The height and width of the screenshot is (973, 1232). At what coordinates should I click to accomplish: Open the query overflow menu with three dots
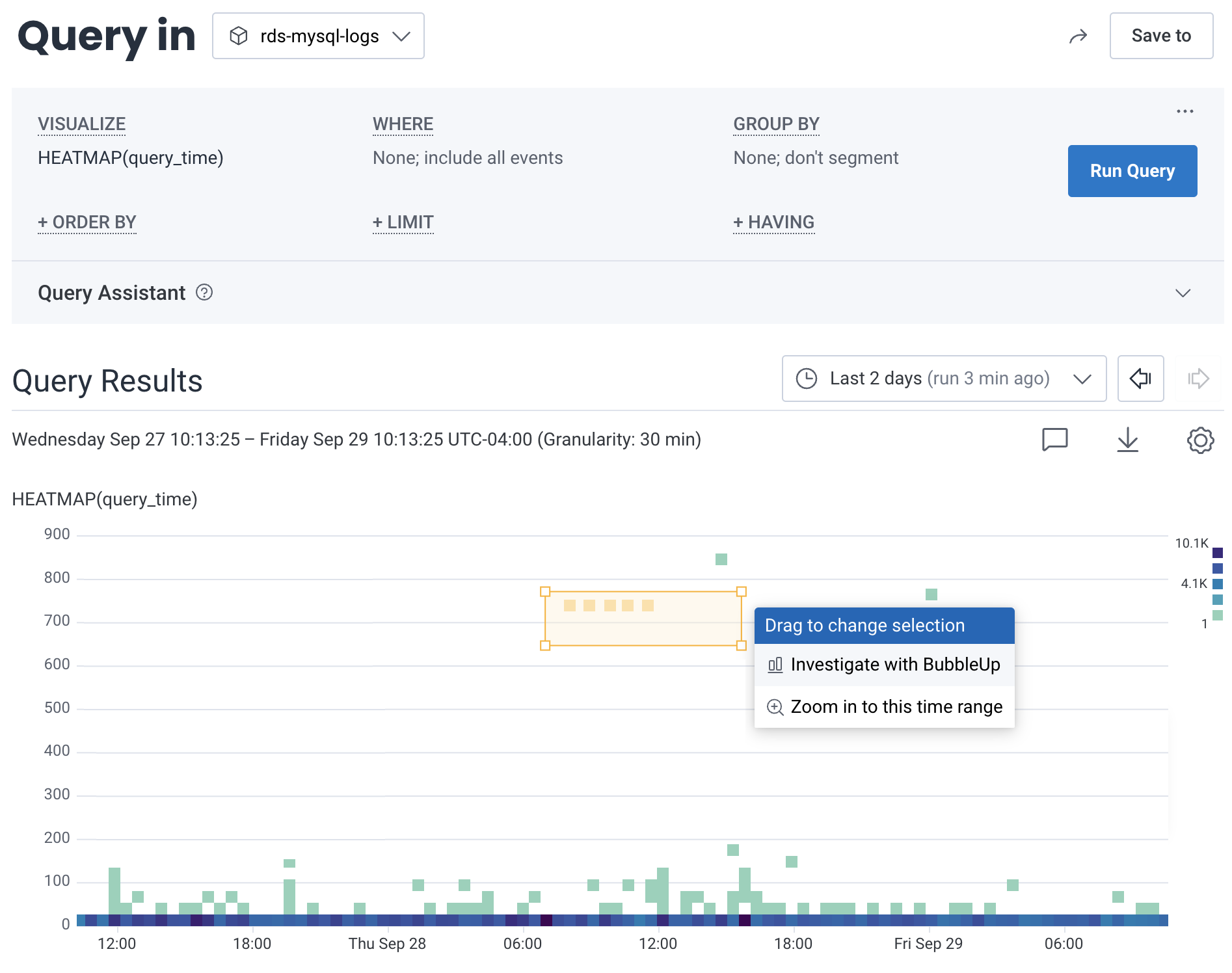coord(1185,111)
